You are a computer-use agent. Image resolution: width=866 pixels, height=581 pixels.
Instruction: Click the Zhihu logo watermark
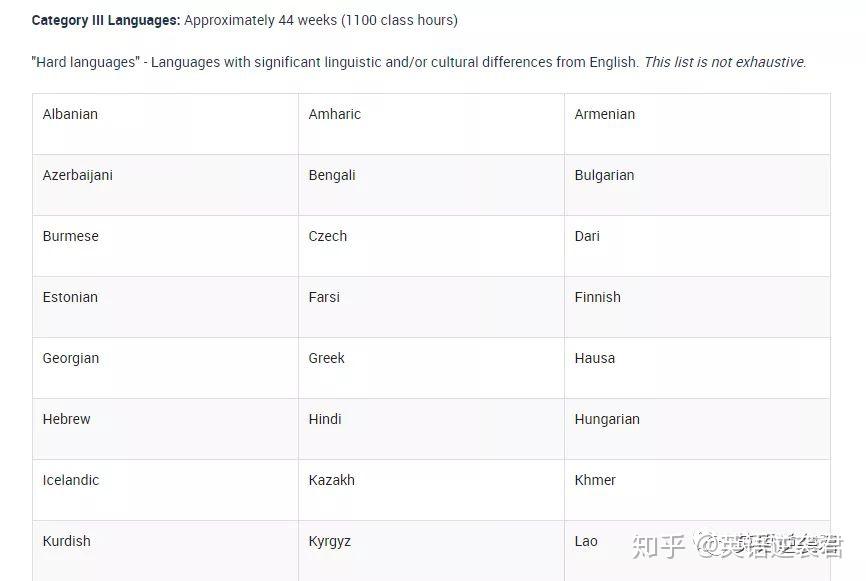[660, 546]
